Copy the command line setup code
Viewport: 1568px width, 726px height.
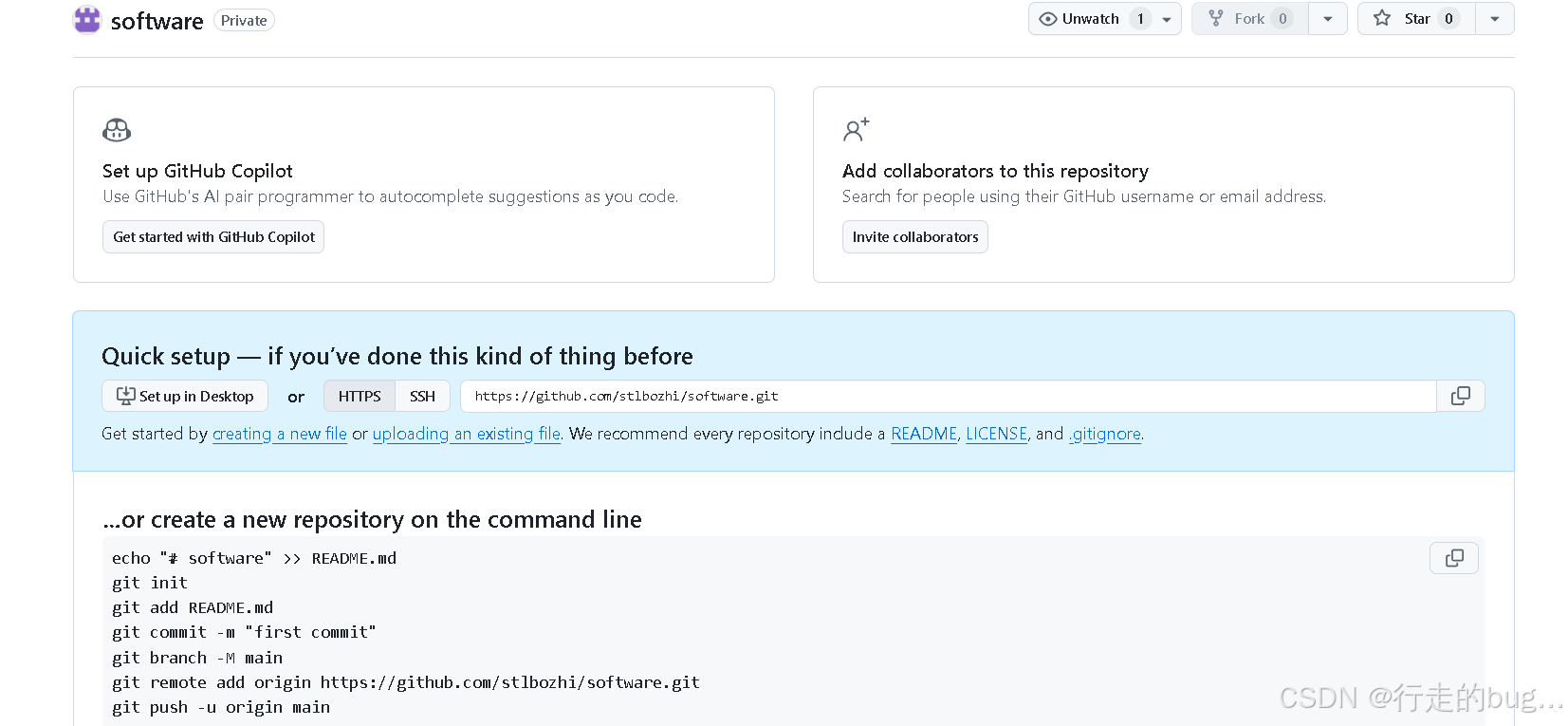(1454, 558)
